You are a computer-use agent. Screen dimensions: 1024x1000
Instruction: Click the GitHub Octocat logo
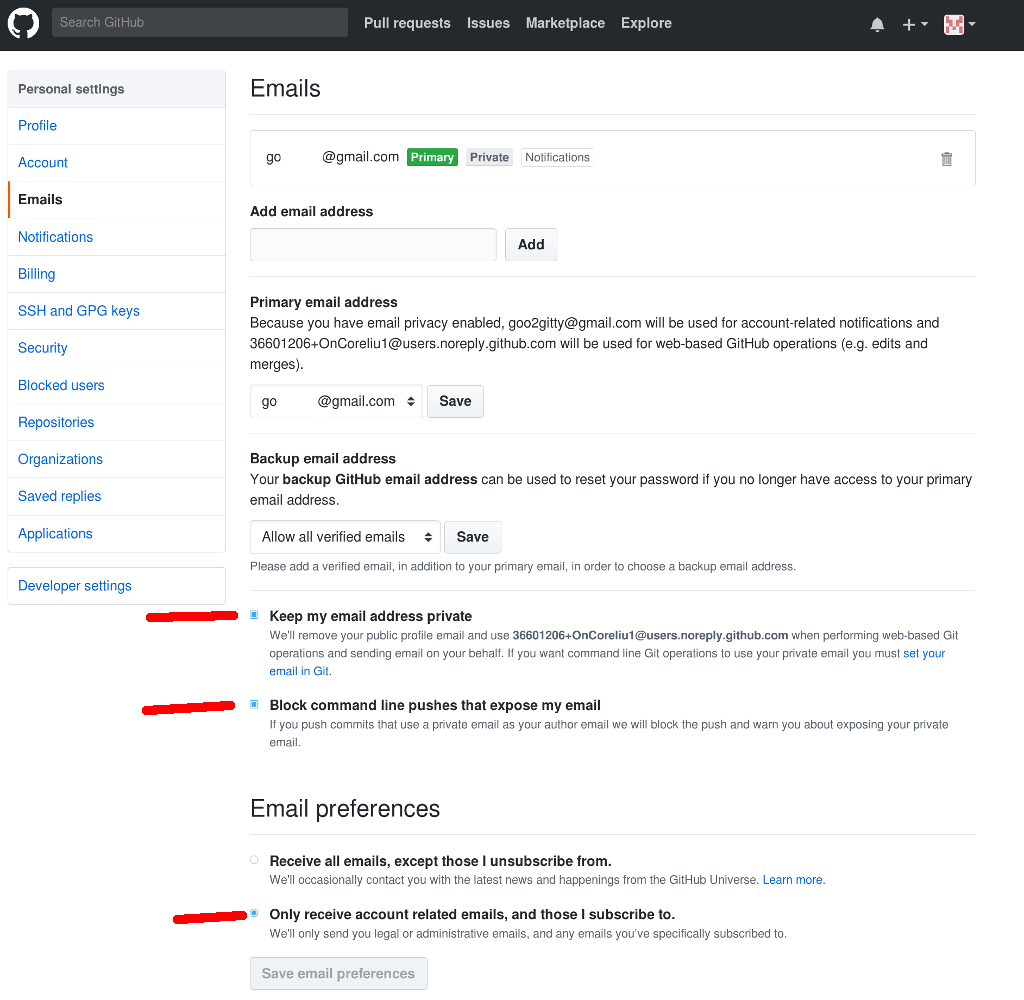[x=23, y=23]
